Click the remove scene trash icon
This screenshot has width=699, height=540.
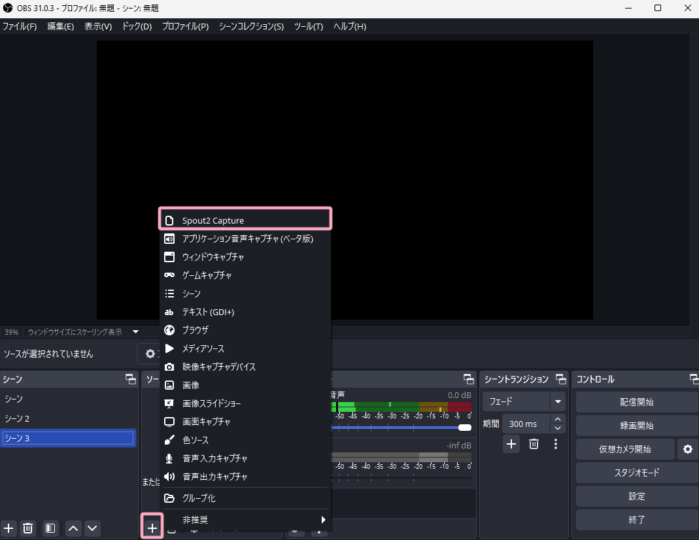(x=28, y=528)
